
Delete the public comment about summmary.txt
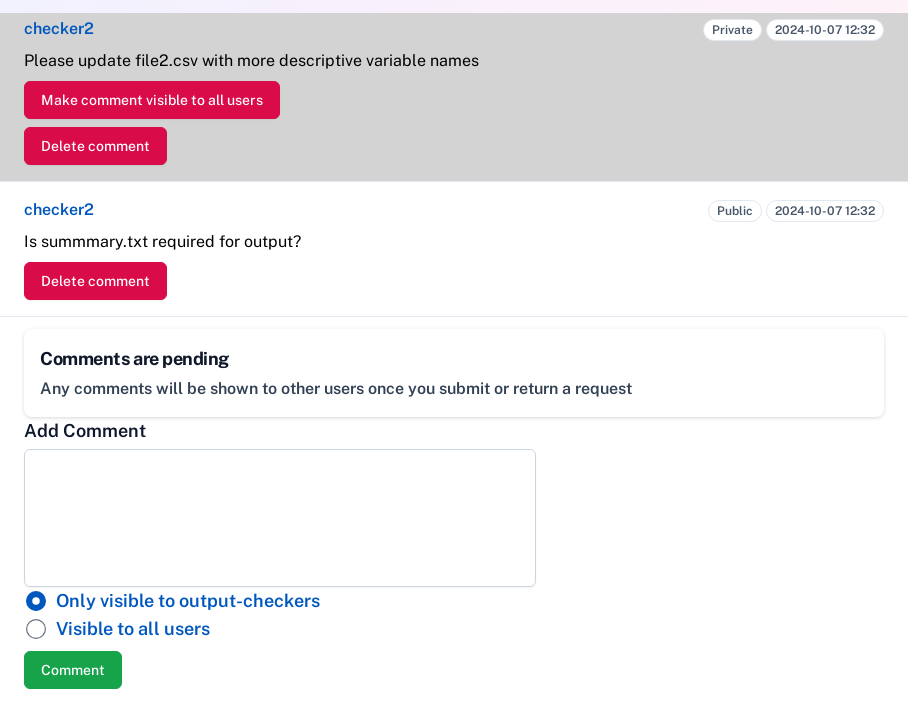click(95, 281)
